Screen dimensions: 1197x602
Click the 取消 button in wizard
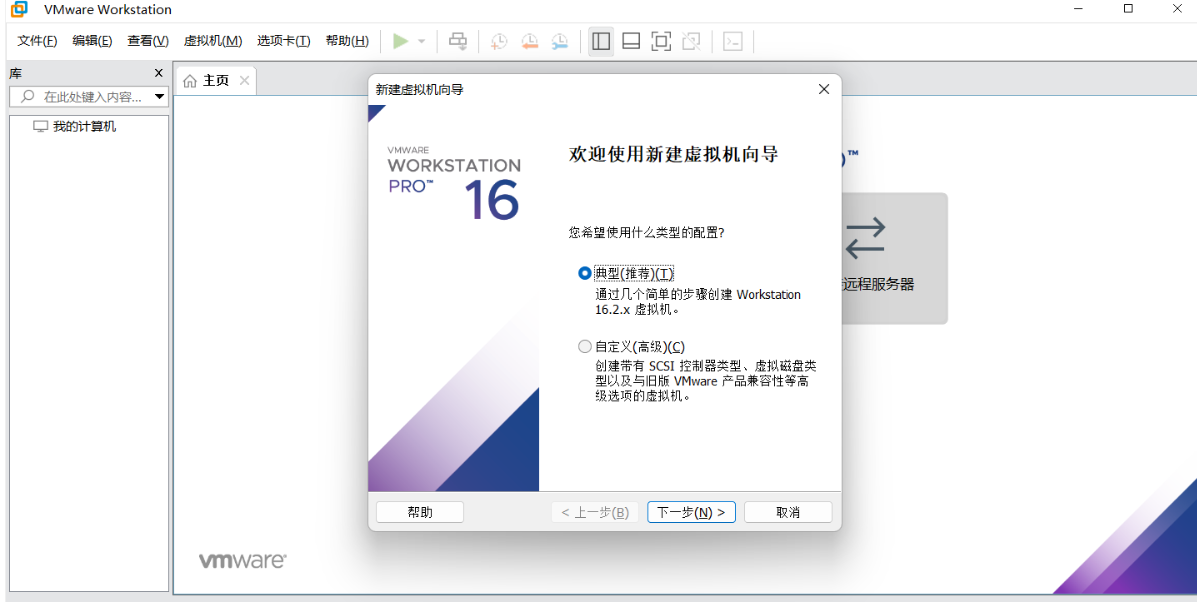coord(788,512)
